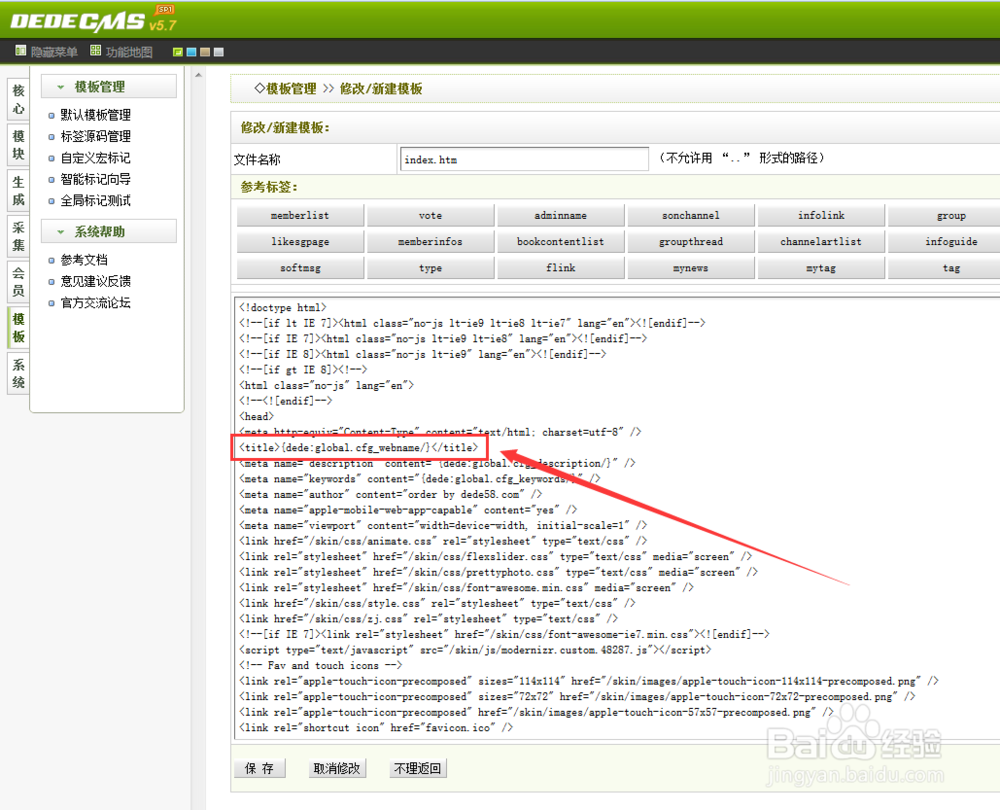
Task: Insert the flink reference tag
Action: click(561, 268)
